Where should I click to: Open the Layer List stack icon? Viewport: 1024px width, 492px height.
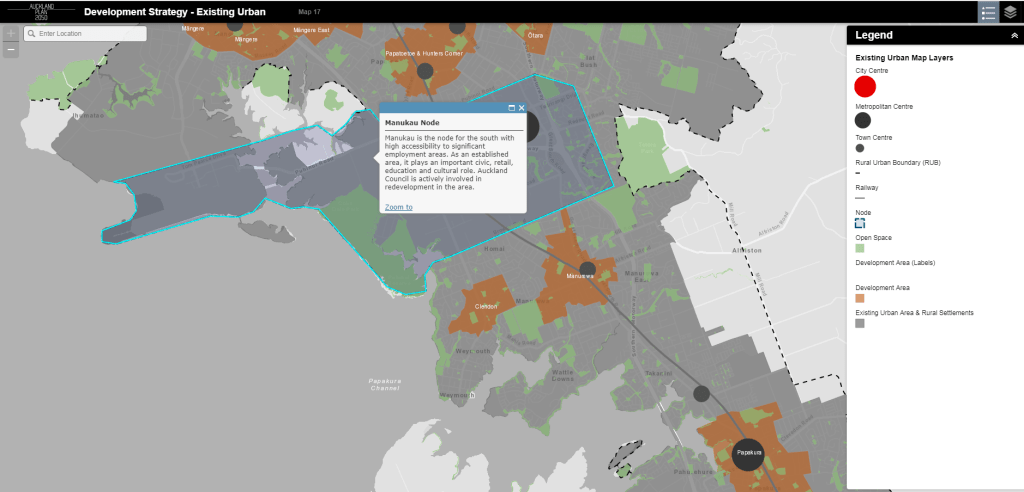tap(1011, 12)
